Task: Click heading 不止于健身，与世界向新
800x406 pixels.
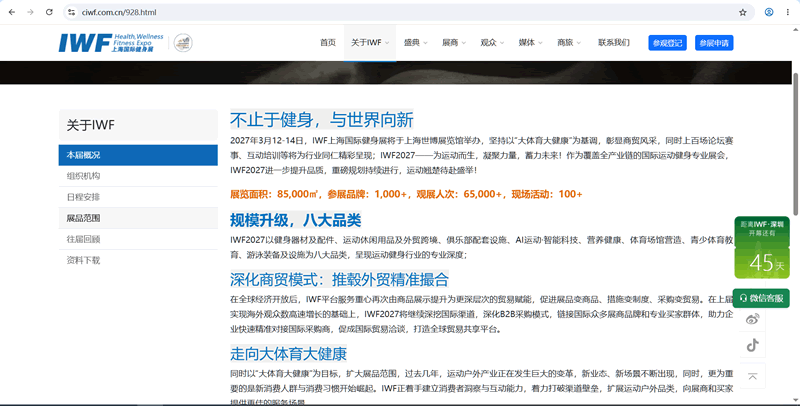Action: (x=321, y=120)
